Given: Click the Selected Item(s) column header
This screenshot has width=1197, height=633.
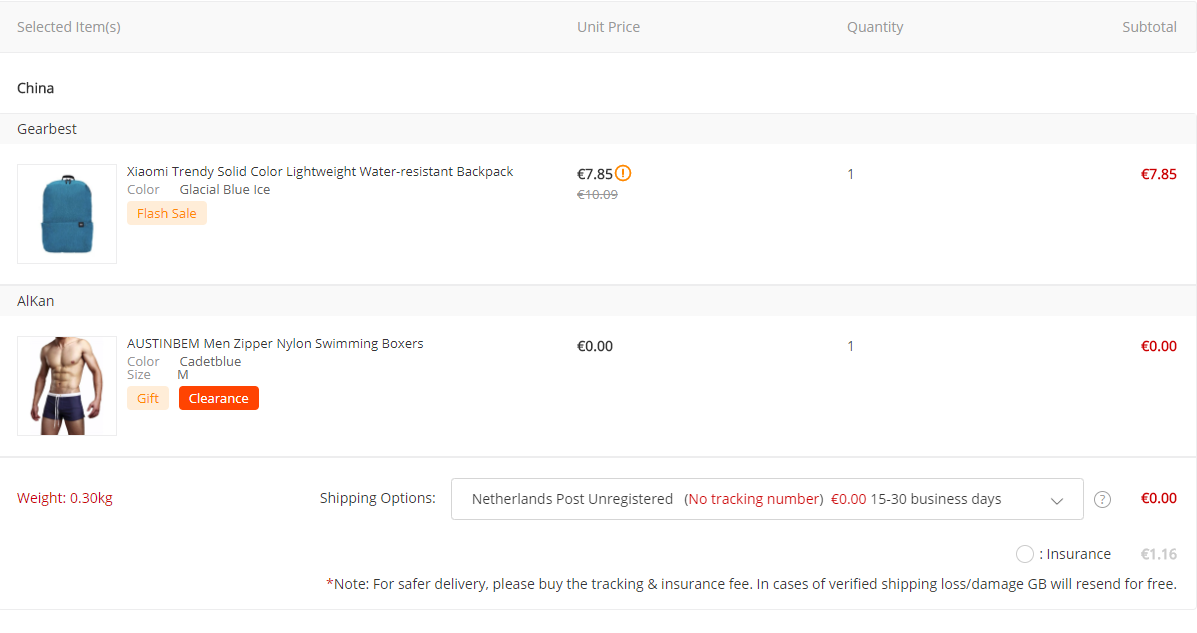Looking at the screenshot, I should pos(69,27).
